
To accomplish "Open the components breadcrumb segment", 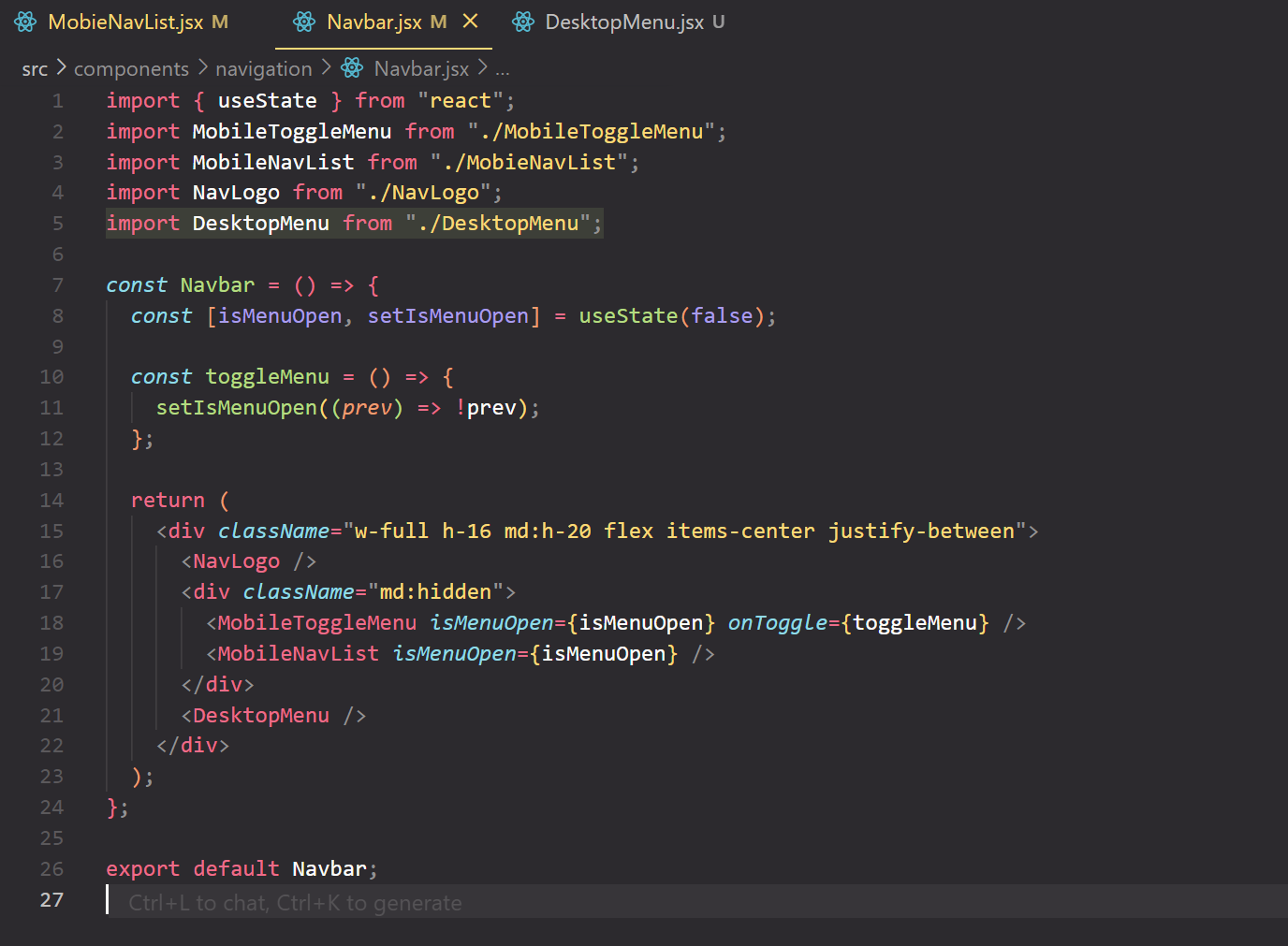I will pyautogui.click(x=131, y=68).
